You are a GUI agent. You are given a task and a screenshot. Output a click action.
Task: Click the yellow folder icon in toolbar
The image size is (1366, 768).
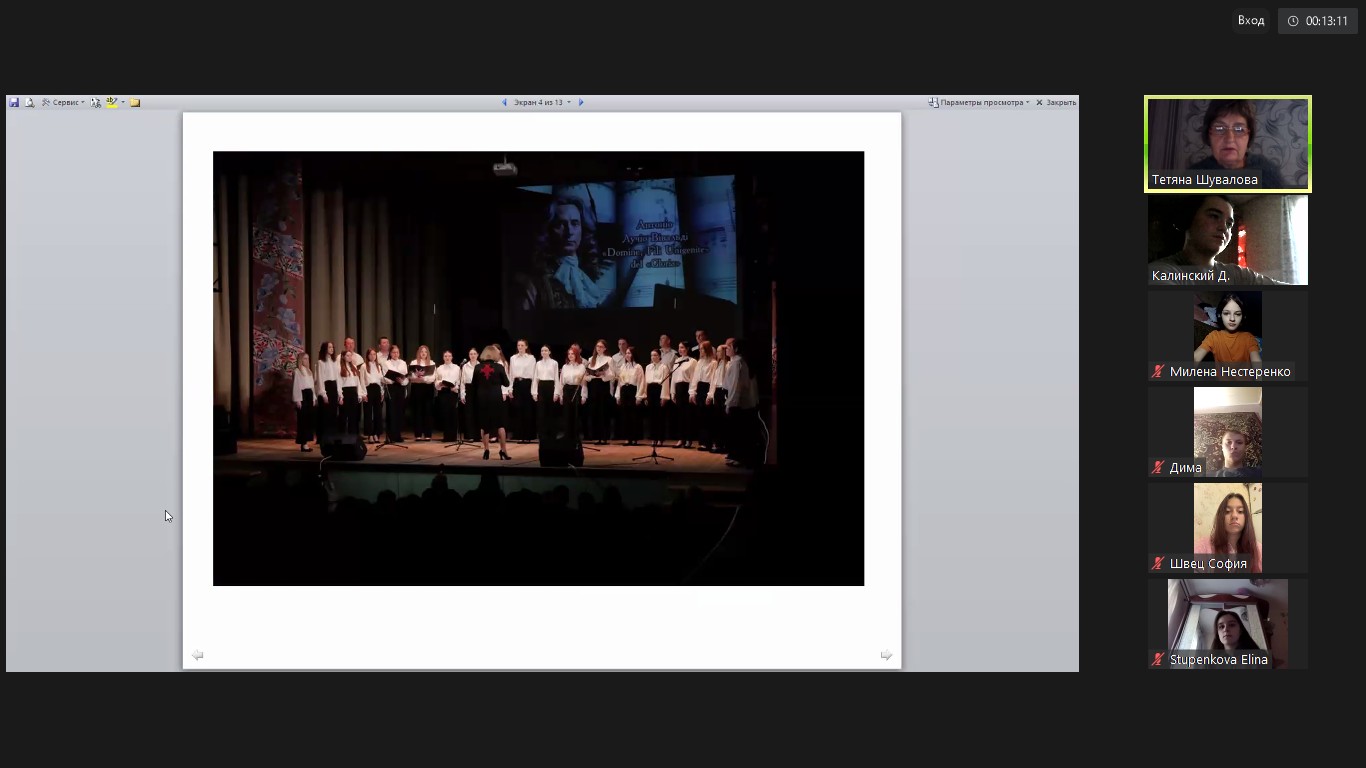tap(135, 102)
